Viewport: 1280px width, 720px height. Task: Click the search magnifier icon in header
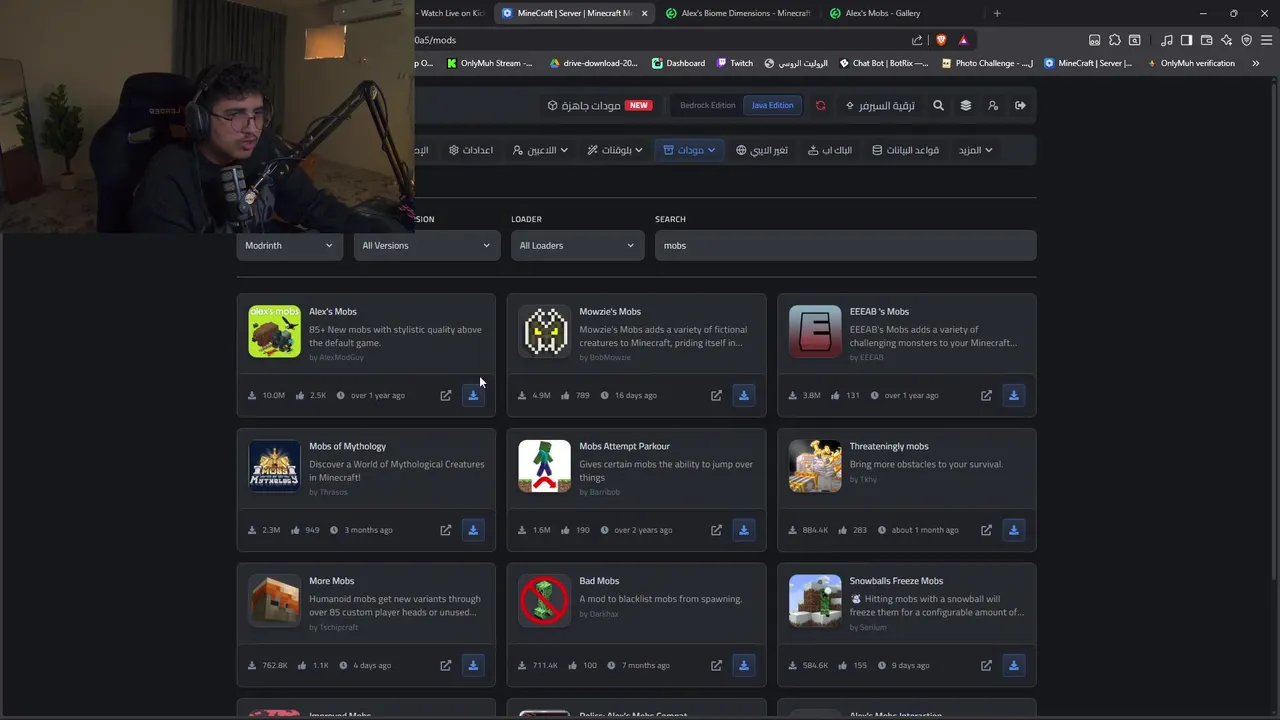938,105
